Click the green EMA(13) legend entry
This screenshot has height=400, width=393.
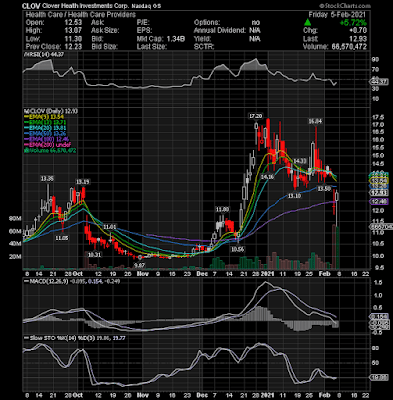pos(46,122)
